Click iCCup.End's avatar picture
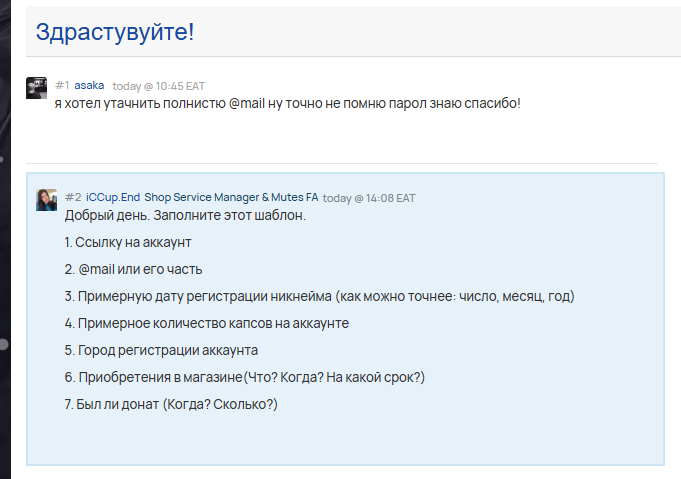The image size is (681, 479). [46, 199]
